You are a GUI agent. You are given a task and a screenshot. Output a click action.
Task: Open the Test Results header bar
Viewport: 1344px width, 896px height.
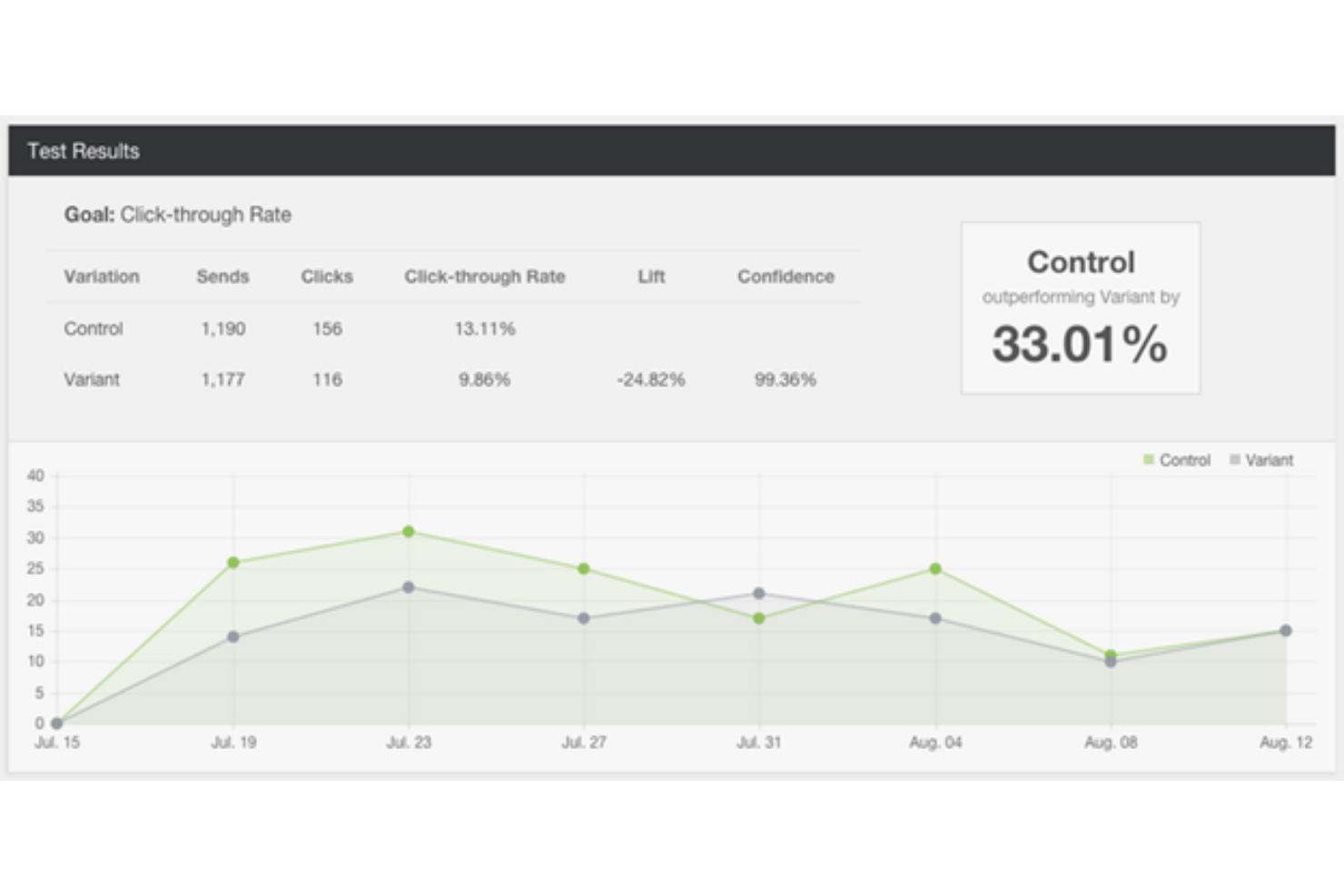[84, 152]
